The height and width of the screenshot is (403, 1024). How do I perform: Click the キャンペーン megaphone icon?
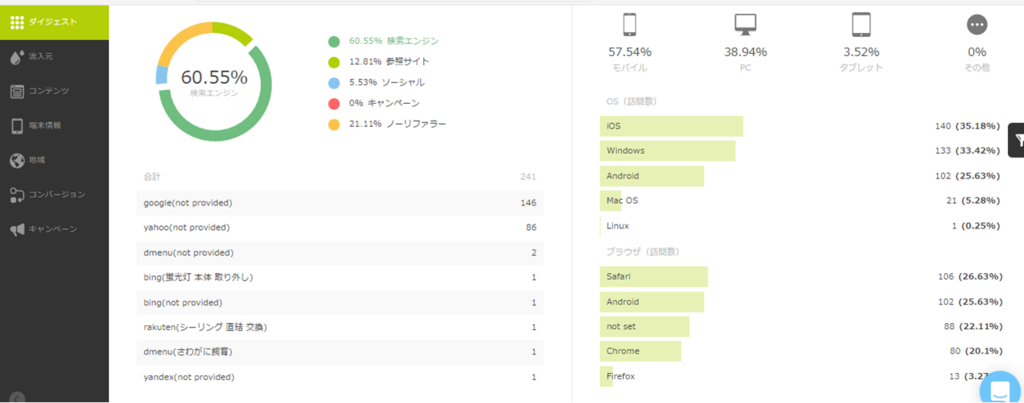coord(17,229)
